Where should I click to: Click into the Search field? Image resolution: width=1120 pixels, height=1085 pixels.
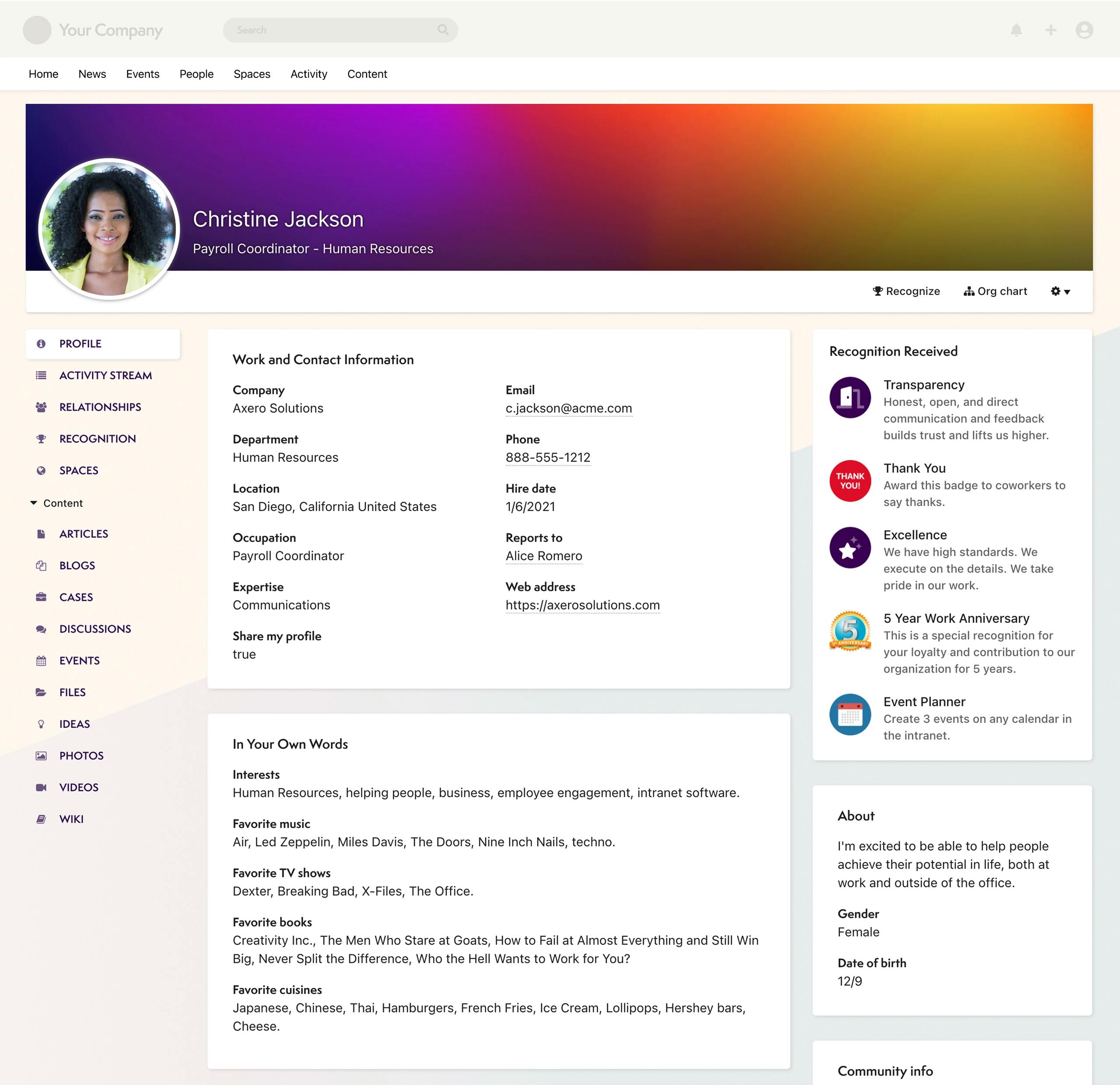(332, 30)
